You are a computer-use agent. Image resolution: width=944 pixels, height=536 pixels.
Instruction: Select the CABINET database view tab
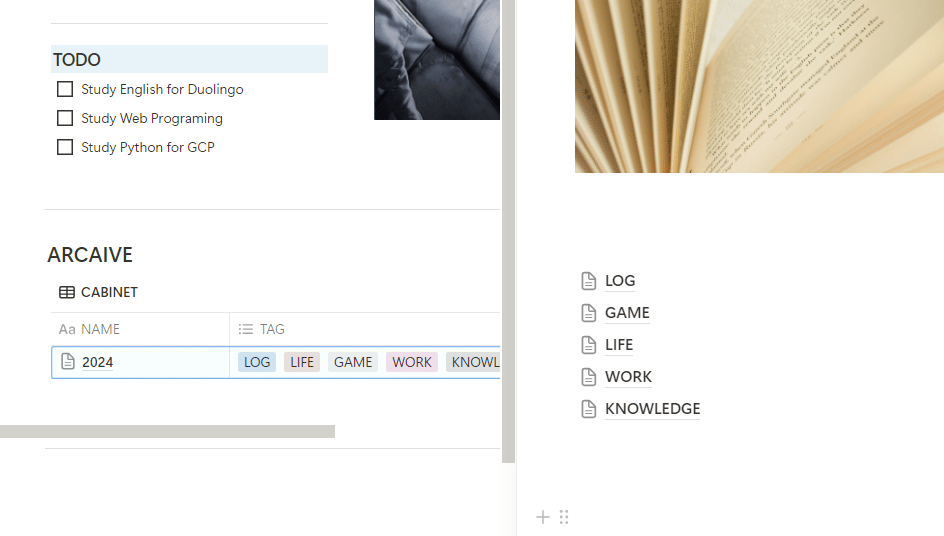99,292
